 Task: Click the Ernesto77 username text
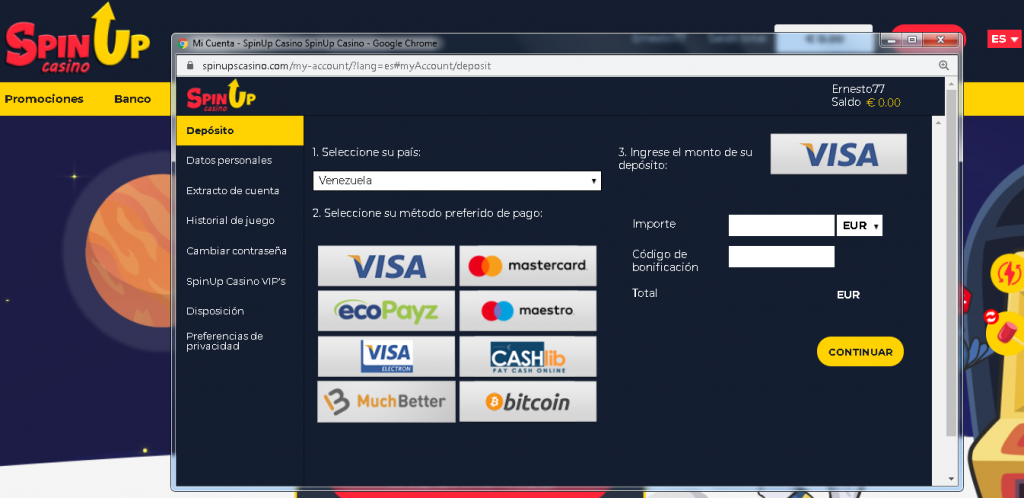858,89
